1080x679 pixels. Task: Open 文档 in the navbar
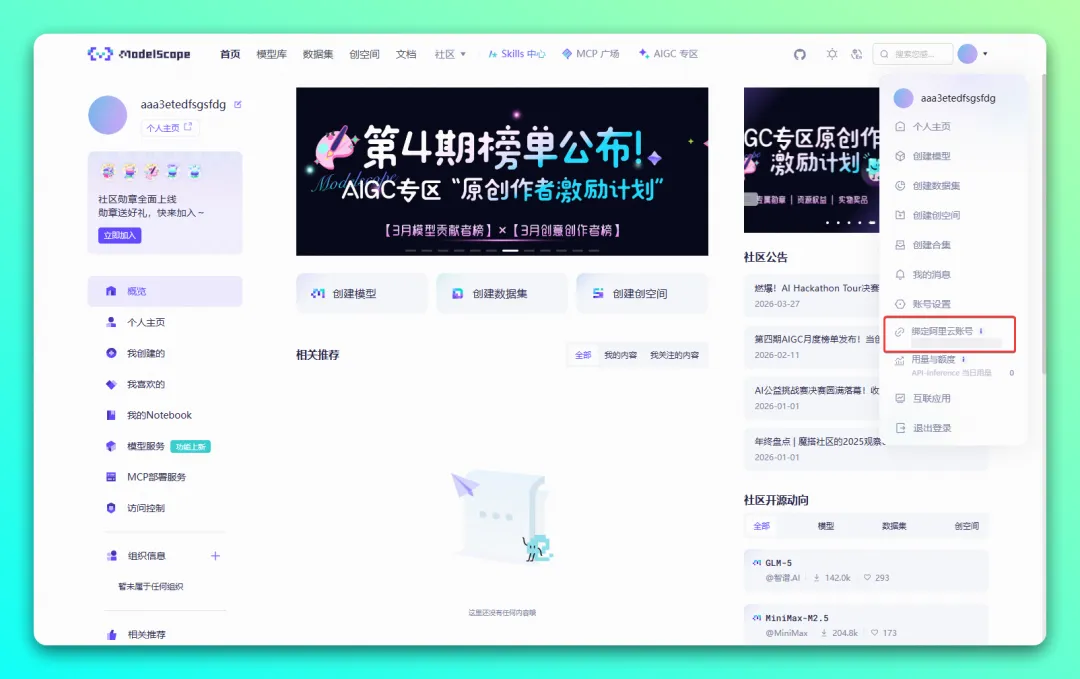pos(406,54)
